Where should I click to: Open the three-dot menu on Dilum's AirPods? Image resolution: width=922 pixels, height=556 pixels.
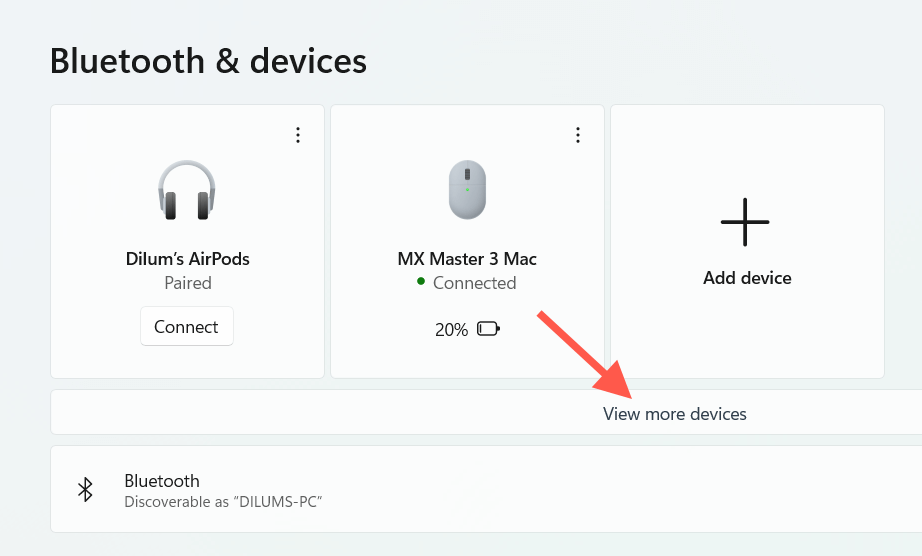[x=298, y=135]
